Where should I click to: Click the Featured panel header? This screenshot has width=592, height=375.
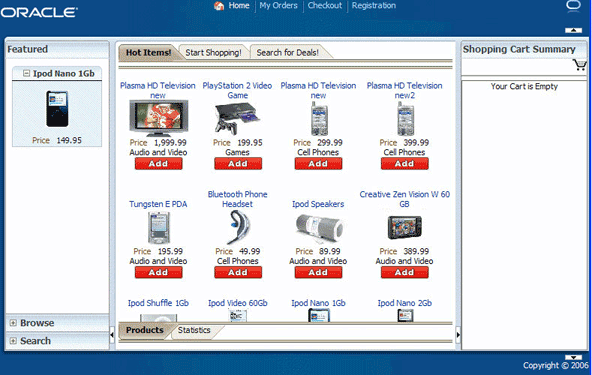(57, 49)
